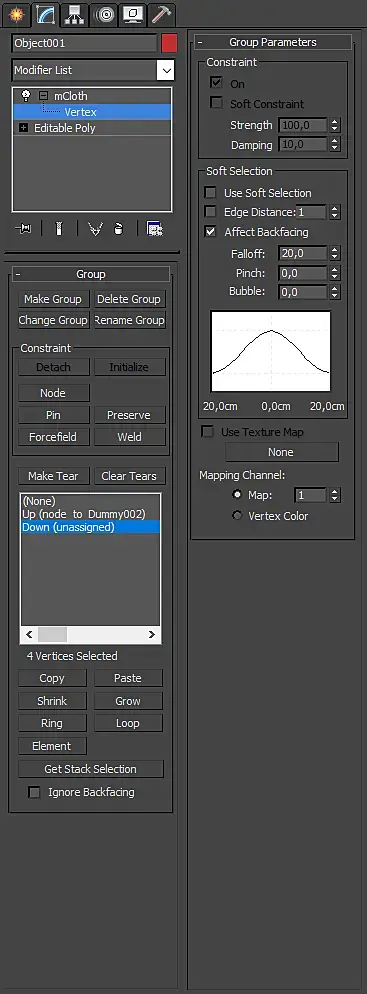367x994 pixels.
Task: Collapse the mCloth modifier tree
Action: pyautogui.click(x=43, y=96)
